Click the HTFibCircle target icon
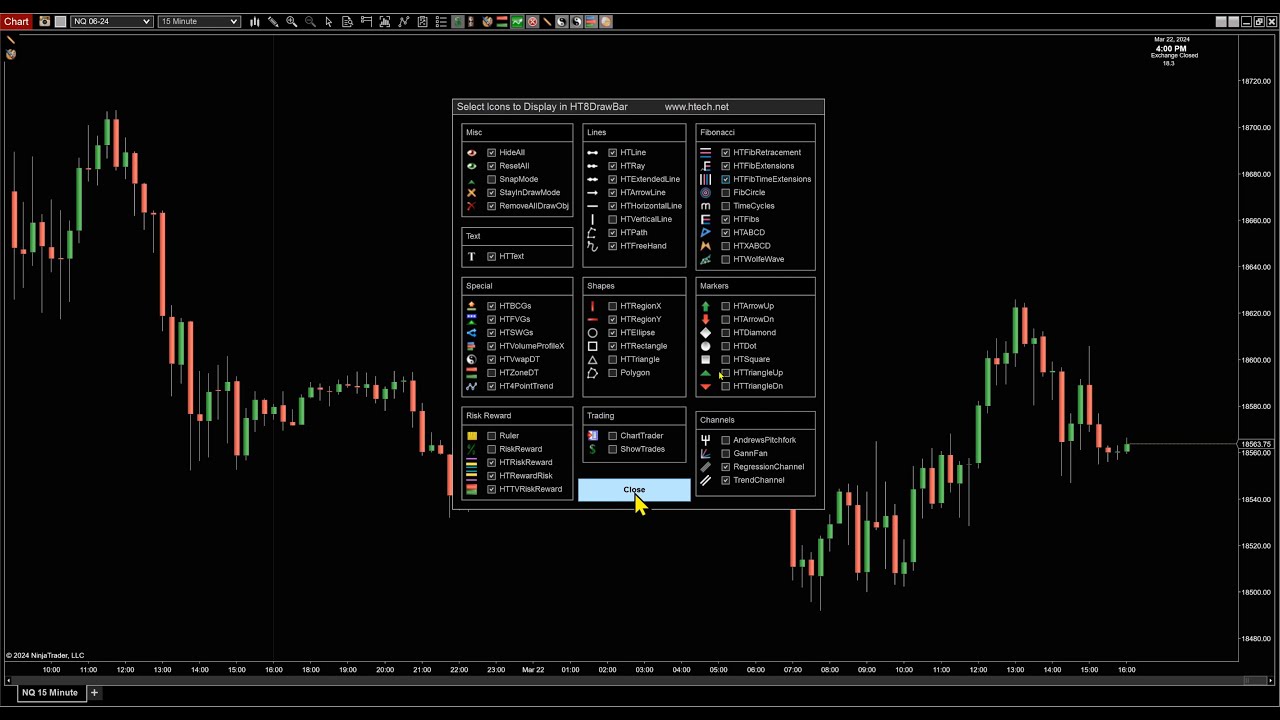Image resolution: width=1280 pixels, height=720 pixels. tap(705, 193)
